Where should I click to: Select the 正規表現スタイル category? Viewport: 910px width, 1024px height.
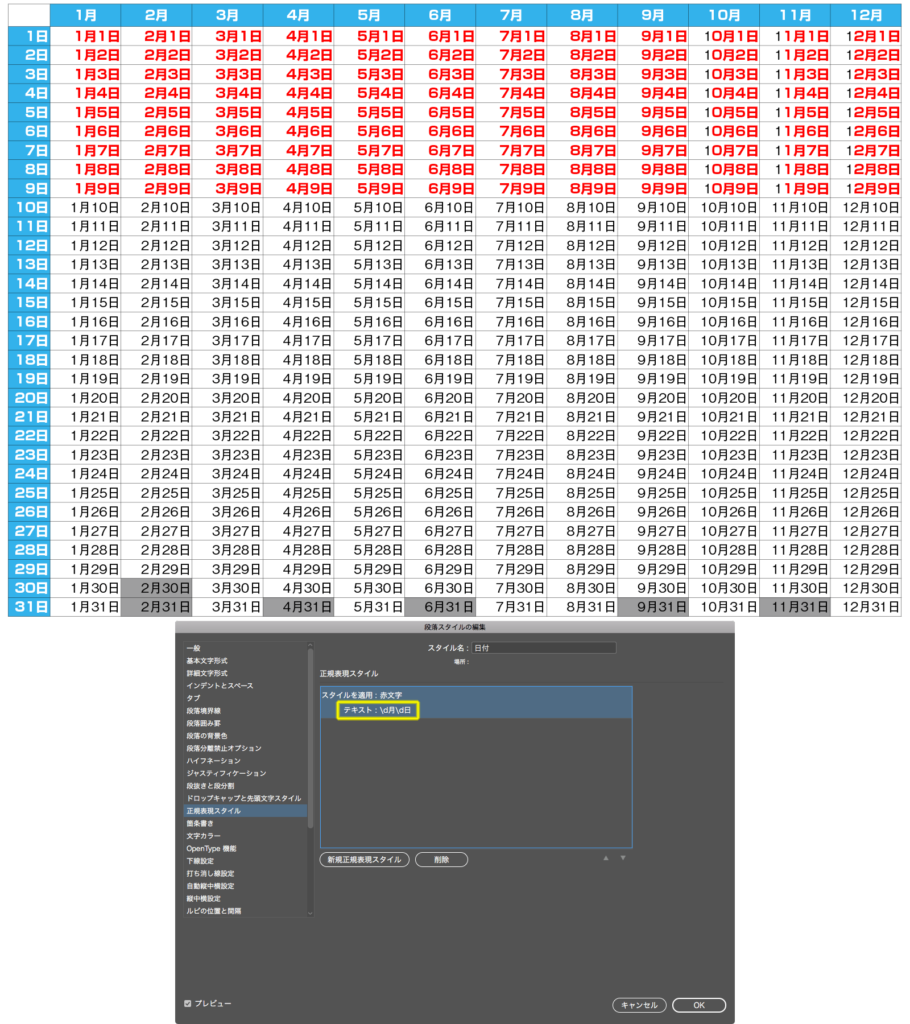coord(246,810)
